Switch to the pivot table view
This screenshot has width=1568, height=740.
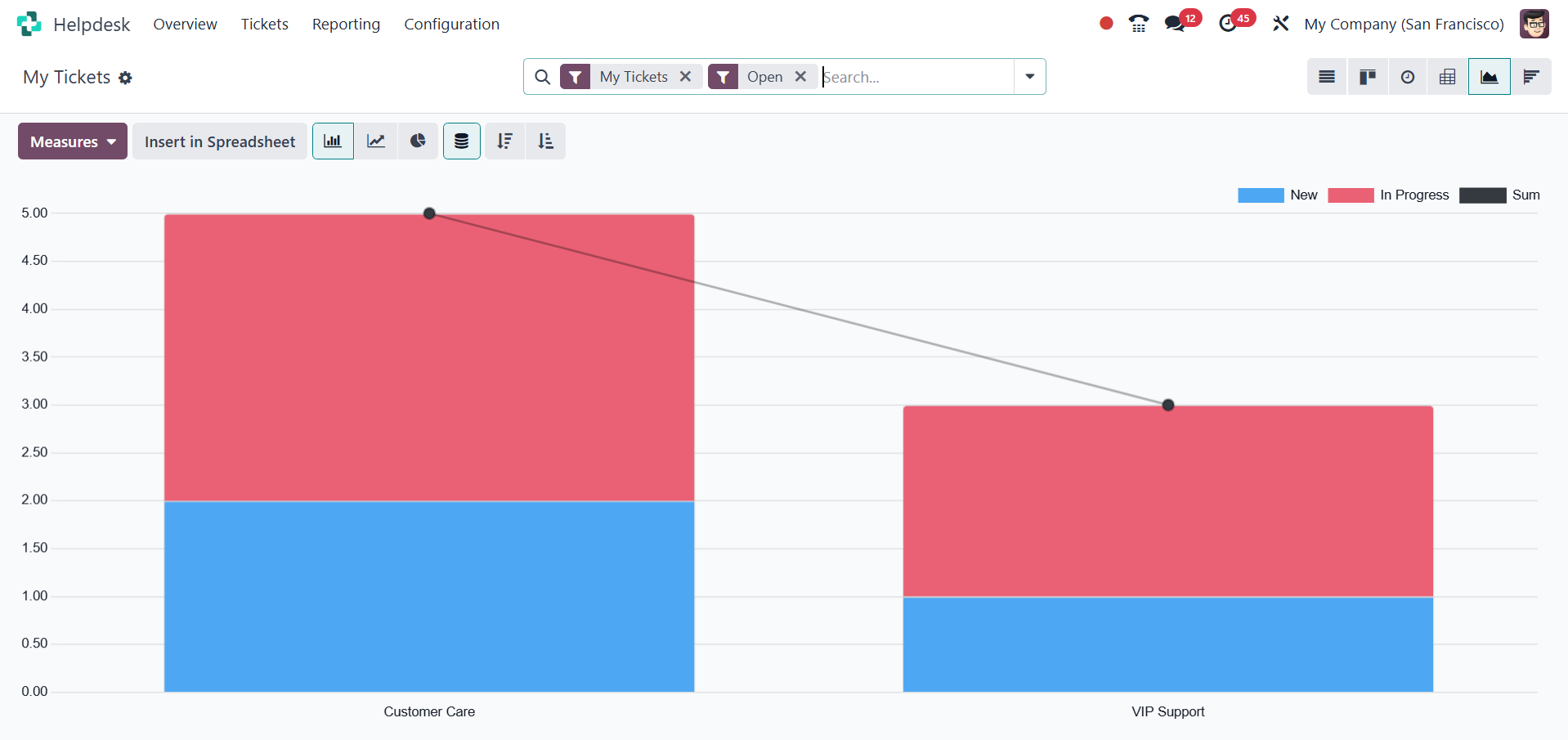click(x=1448, y=77)
